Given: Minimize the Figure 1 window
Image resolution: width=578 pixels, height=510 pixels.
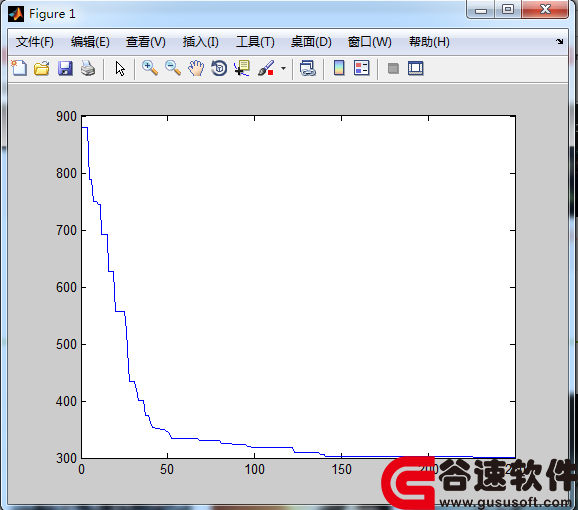Looking at the screenshot, I should [480, 9].
